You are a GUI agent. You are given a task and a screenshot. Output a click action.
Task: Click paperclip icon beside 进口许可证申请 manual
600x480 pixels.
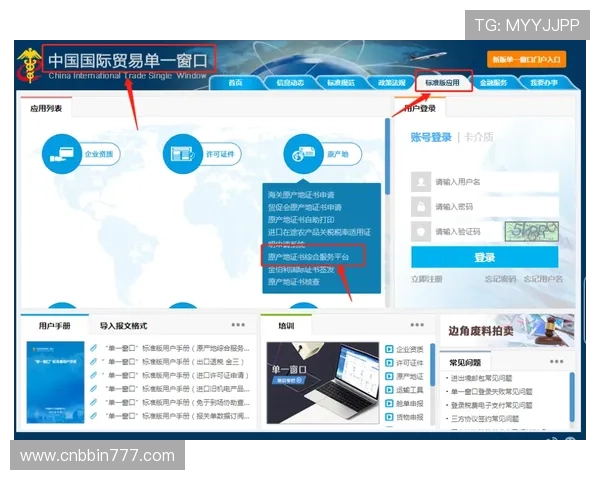click(93, 375)
